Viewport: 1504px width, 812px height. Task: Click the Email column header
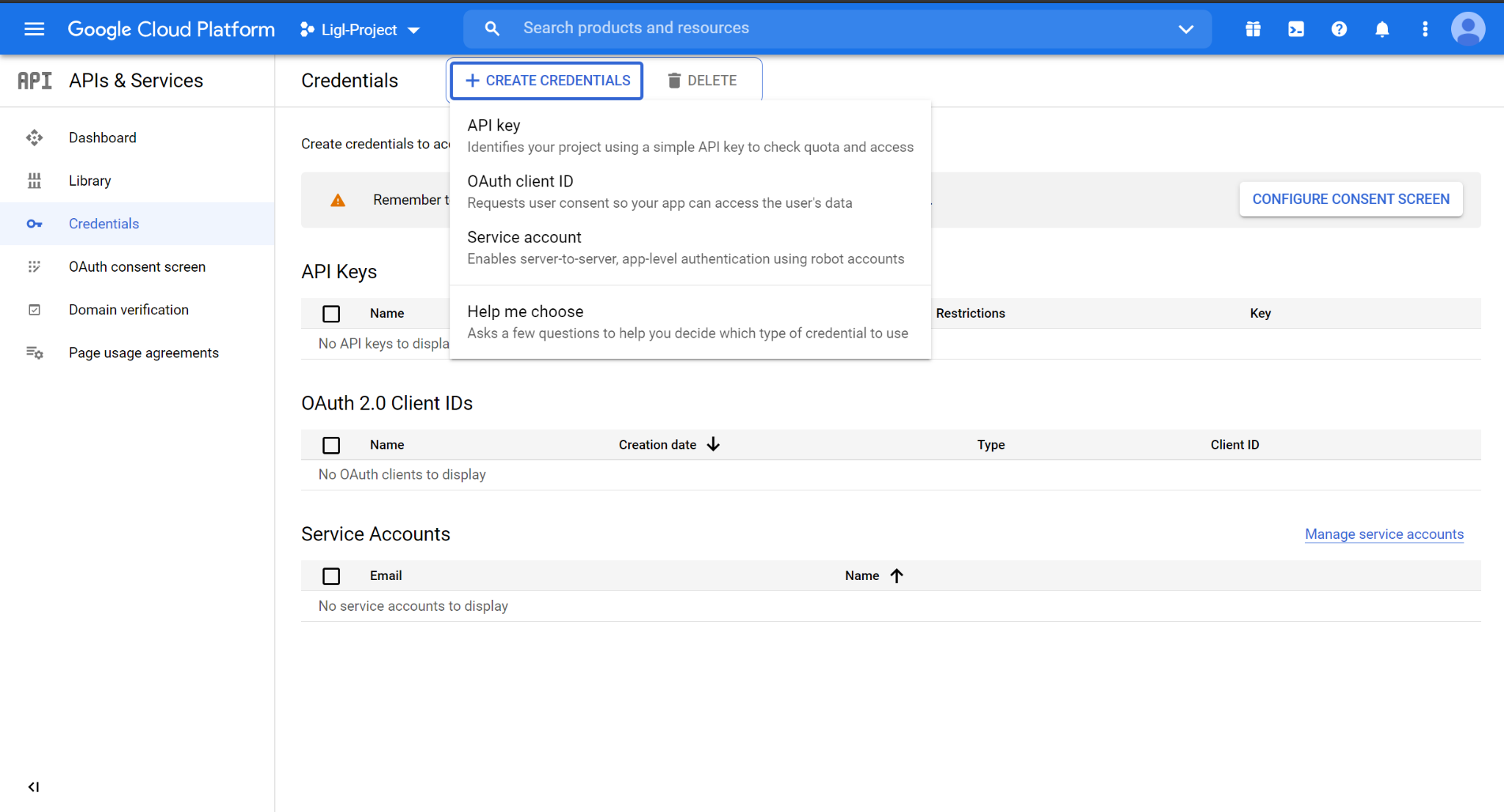[386, 576]
